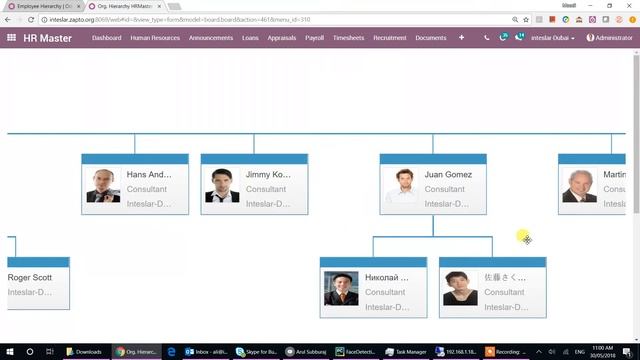Open the Windows notification center icon
Screen dimensions: 640x360
coord(627,351)
